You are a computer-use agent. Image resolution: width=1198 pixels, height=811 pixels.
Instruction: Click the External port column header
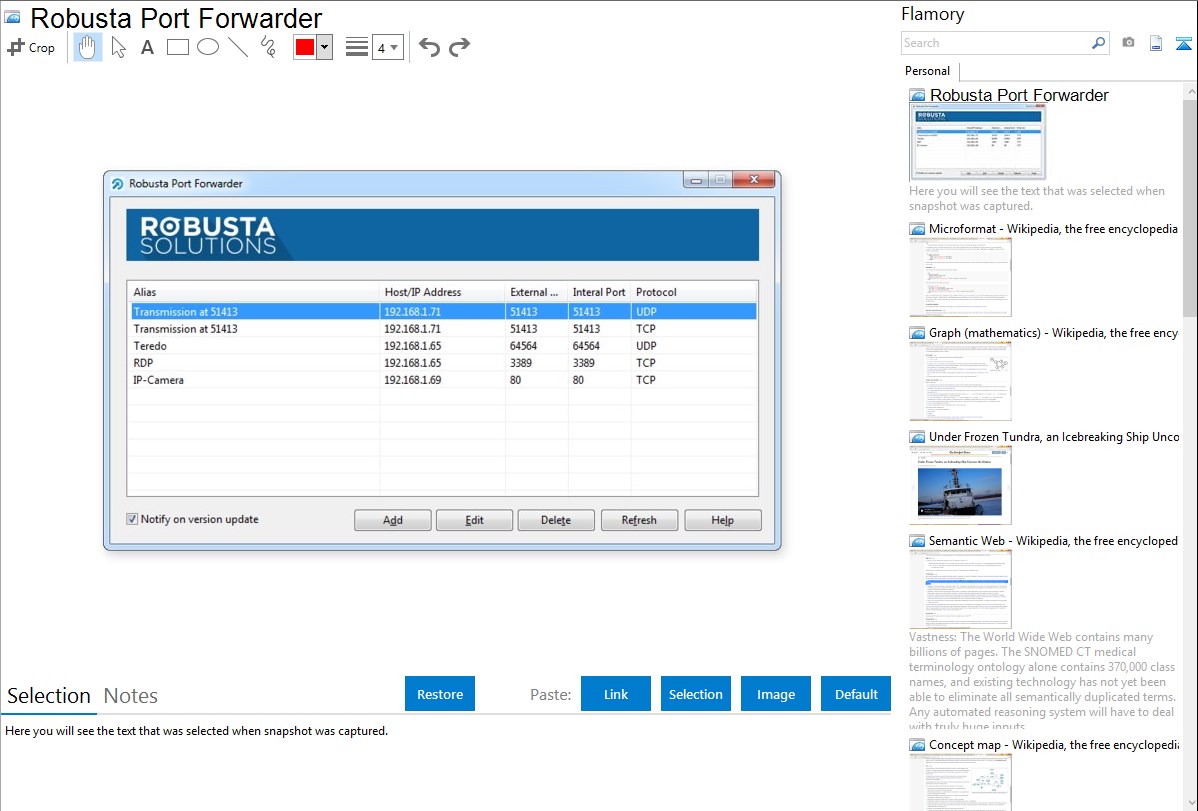[x=536, y=292]
